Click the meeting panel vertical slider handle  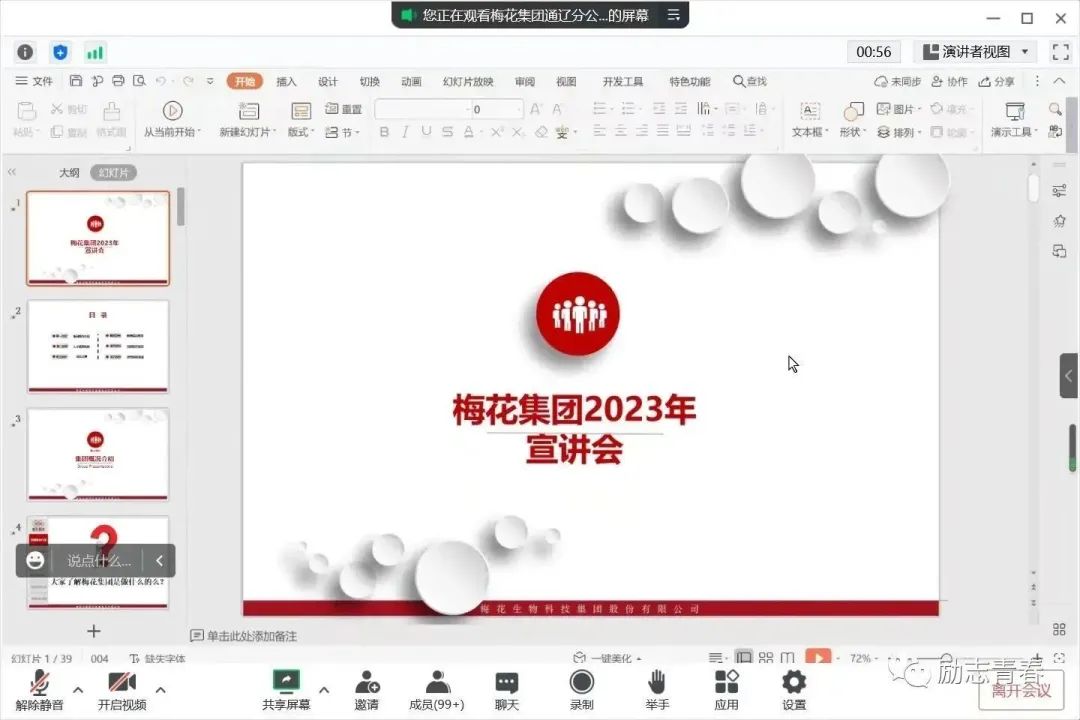click(1073, 447)
